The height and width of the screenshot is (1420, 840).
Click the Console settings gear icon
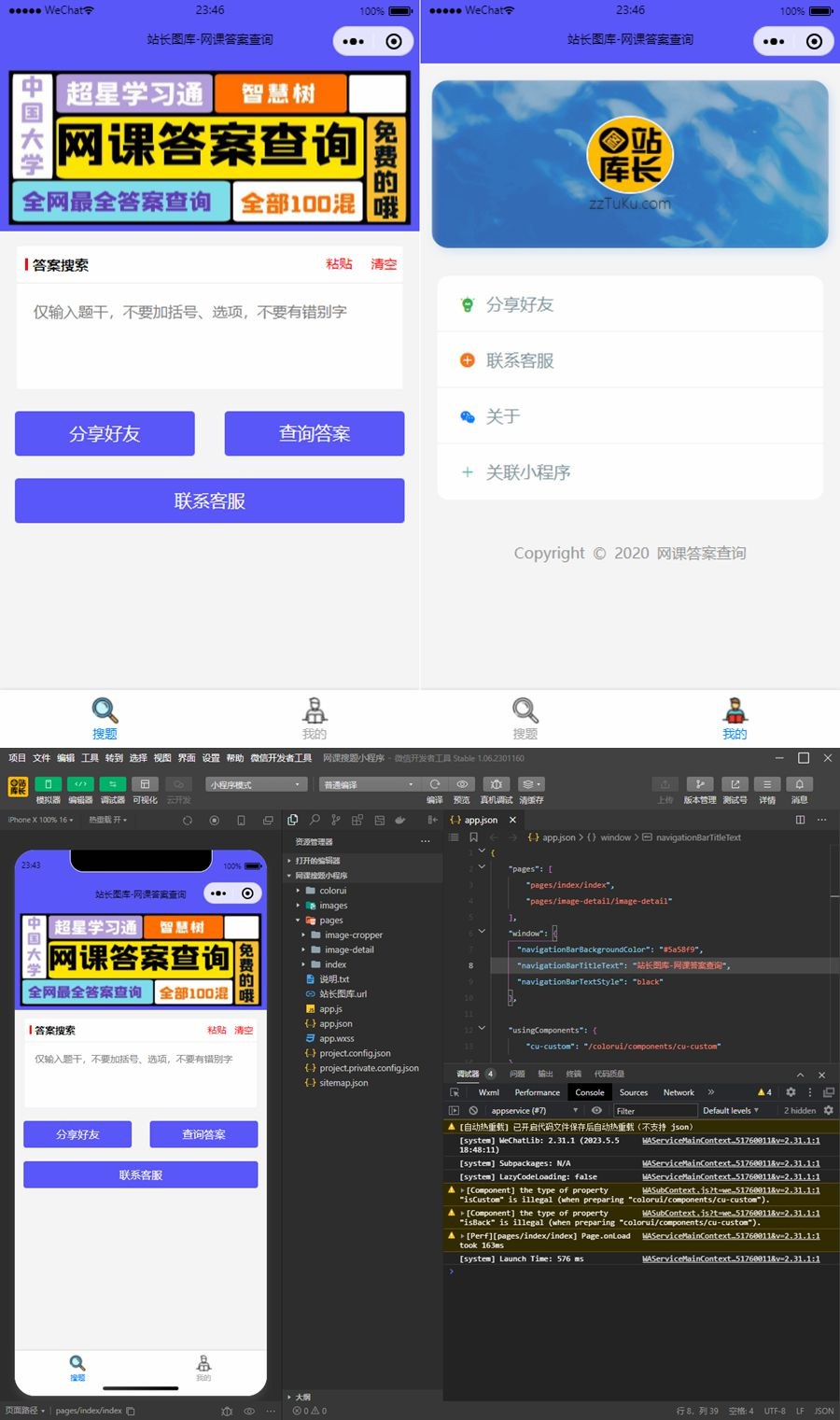791,1092
